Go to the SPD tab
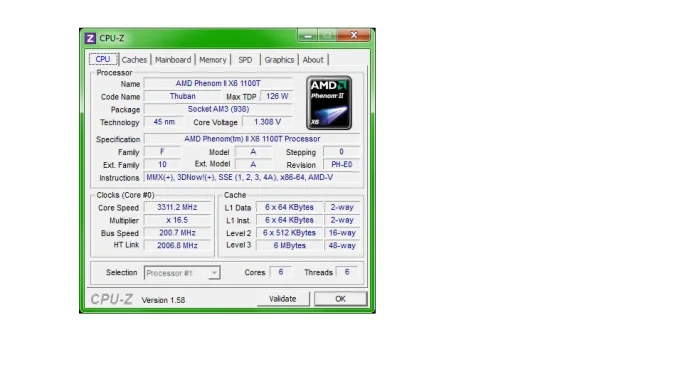This screenshot has height=384, width=683. pyautogui.click(x=245, y=60)
